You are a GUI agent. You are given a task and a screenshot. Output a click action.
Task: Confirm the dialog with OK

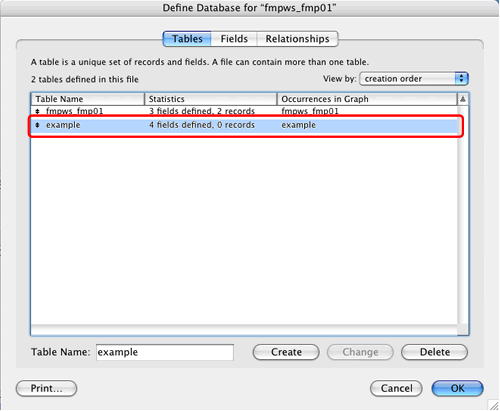pos(457,388)
